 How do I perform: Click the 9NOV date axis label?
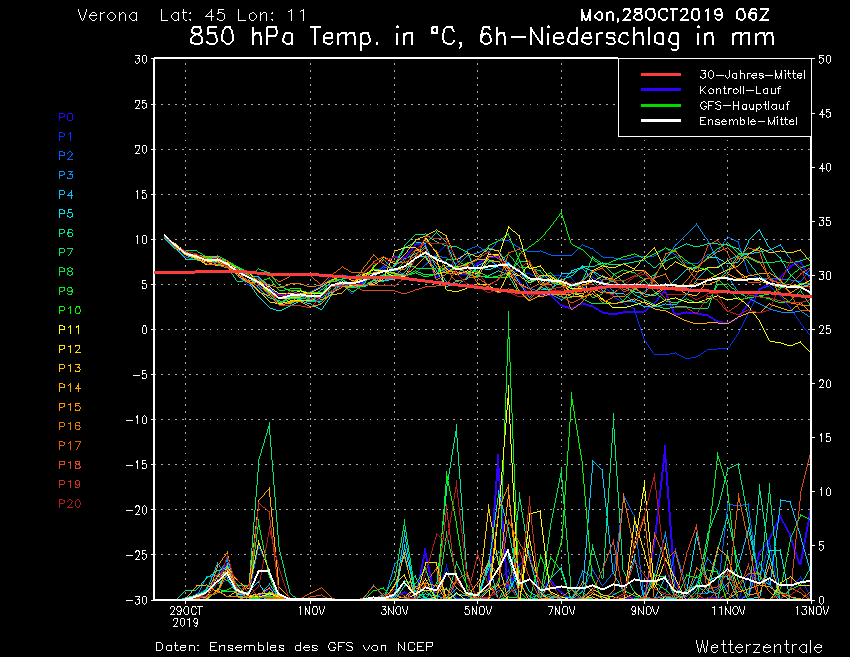point(645,611)
